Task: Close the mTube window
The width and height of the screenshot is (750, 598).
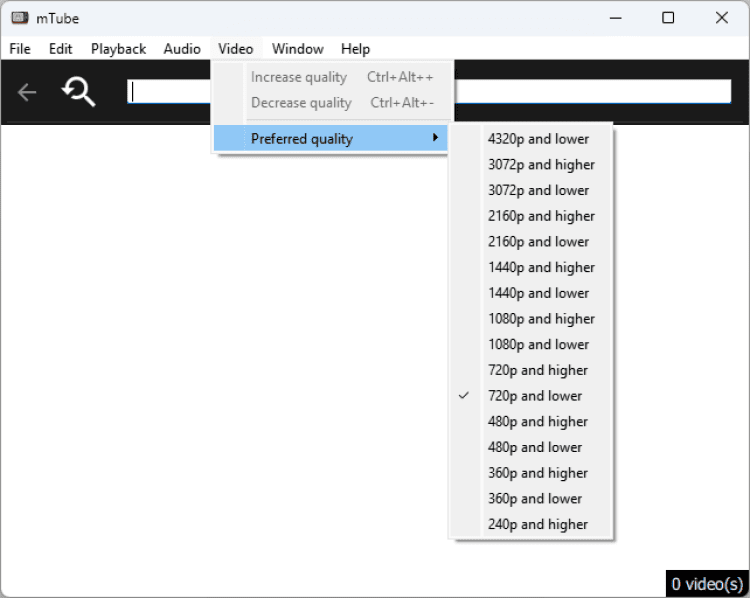Action: (722, 18)
